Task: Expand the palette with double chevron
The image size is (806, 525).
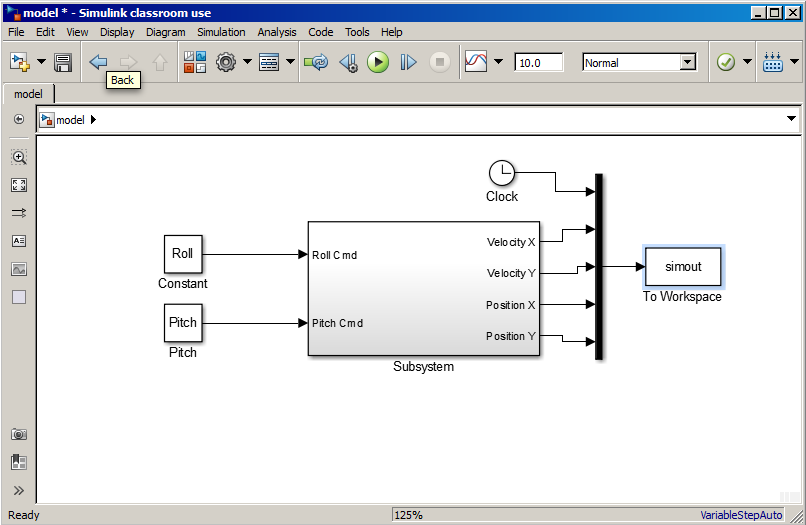Action: coord(19,491)
